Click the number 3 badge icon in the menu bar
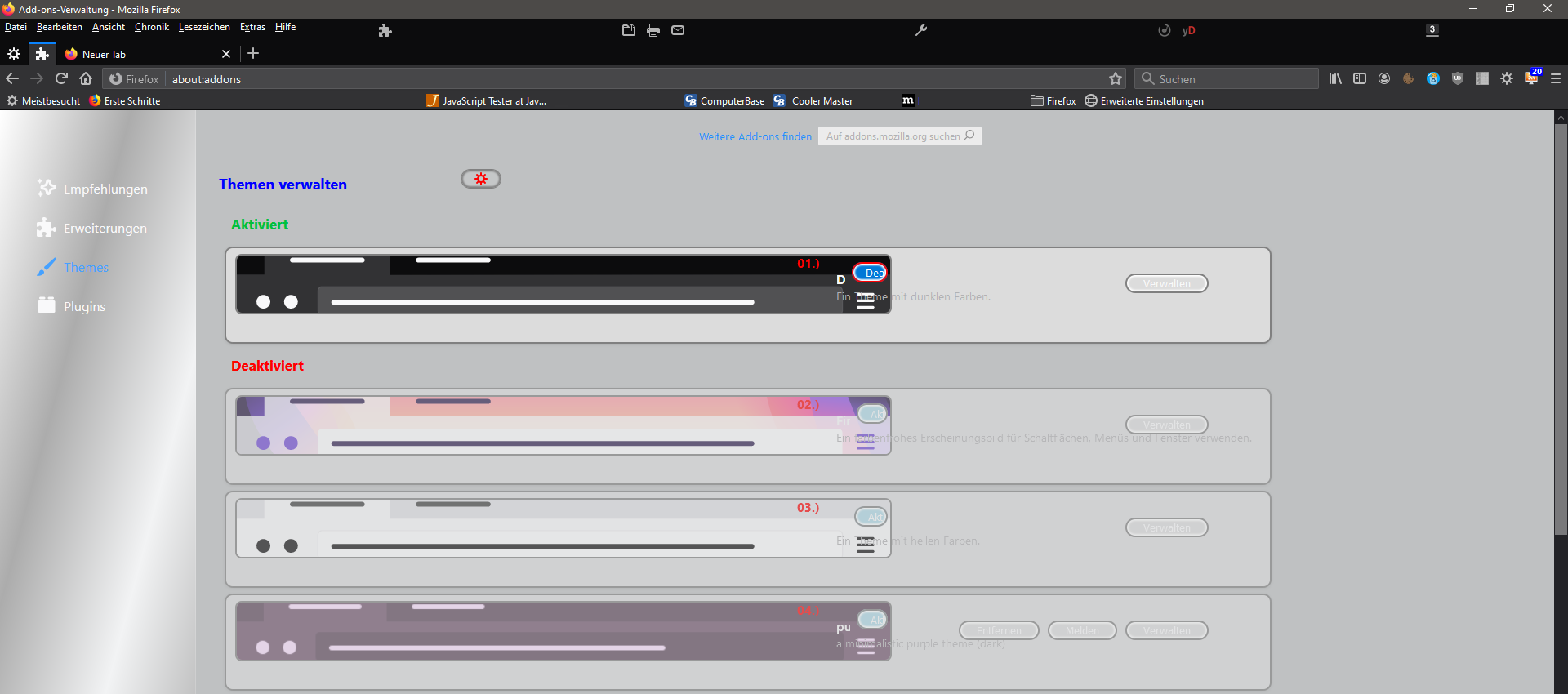Screen dimensions: 1568x694 1432,30
